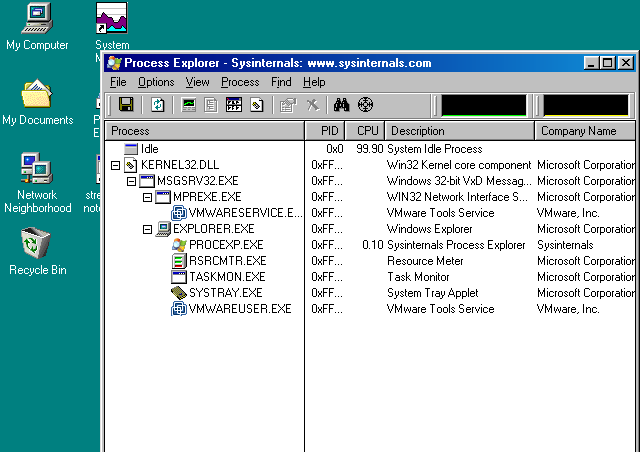640x452 pixels.
Task: Collapse the EXPLORER.EXE tree node
Action: (147, 229)
